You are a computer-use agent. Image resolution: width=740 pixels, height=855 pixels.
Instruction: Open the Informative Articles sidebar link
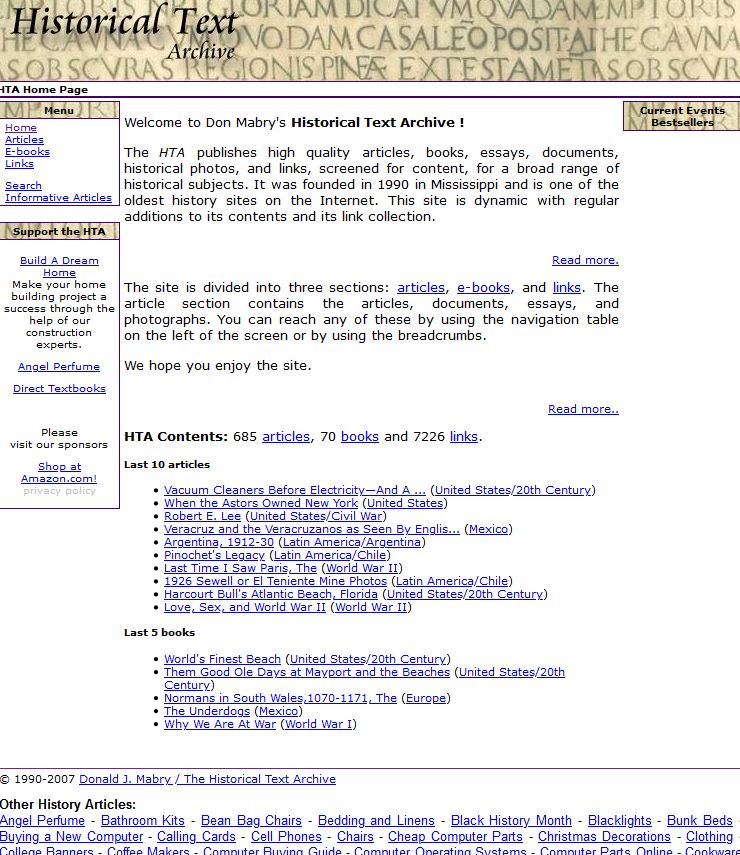(x=58, y=198)
